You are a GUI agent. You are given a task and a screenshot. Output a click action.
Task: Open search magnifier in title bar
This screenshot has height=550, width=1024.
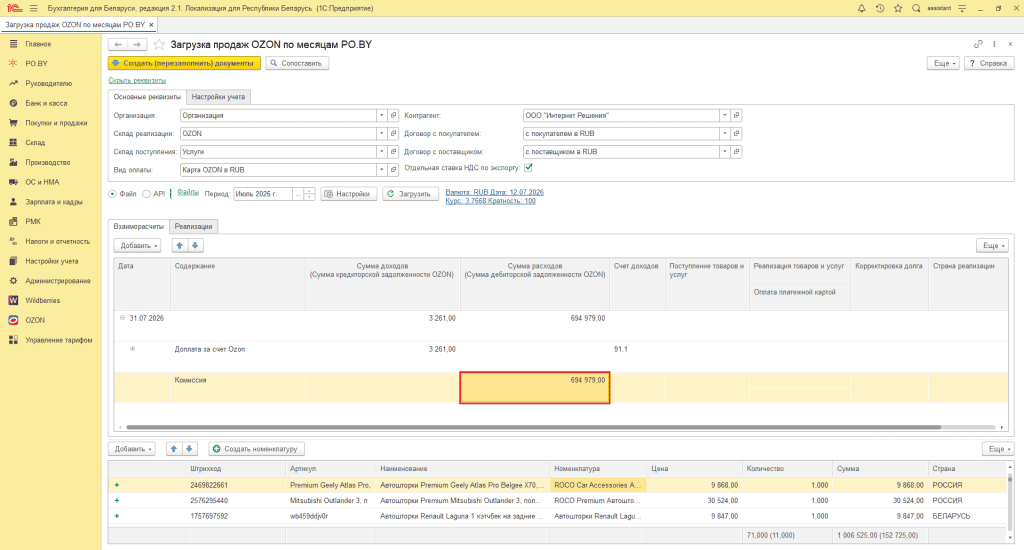[916, 8]
